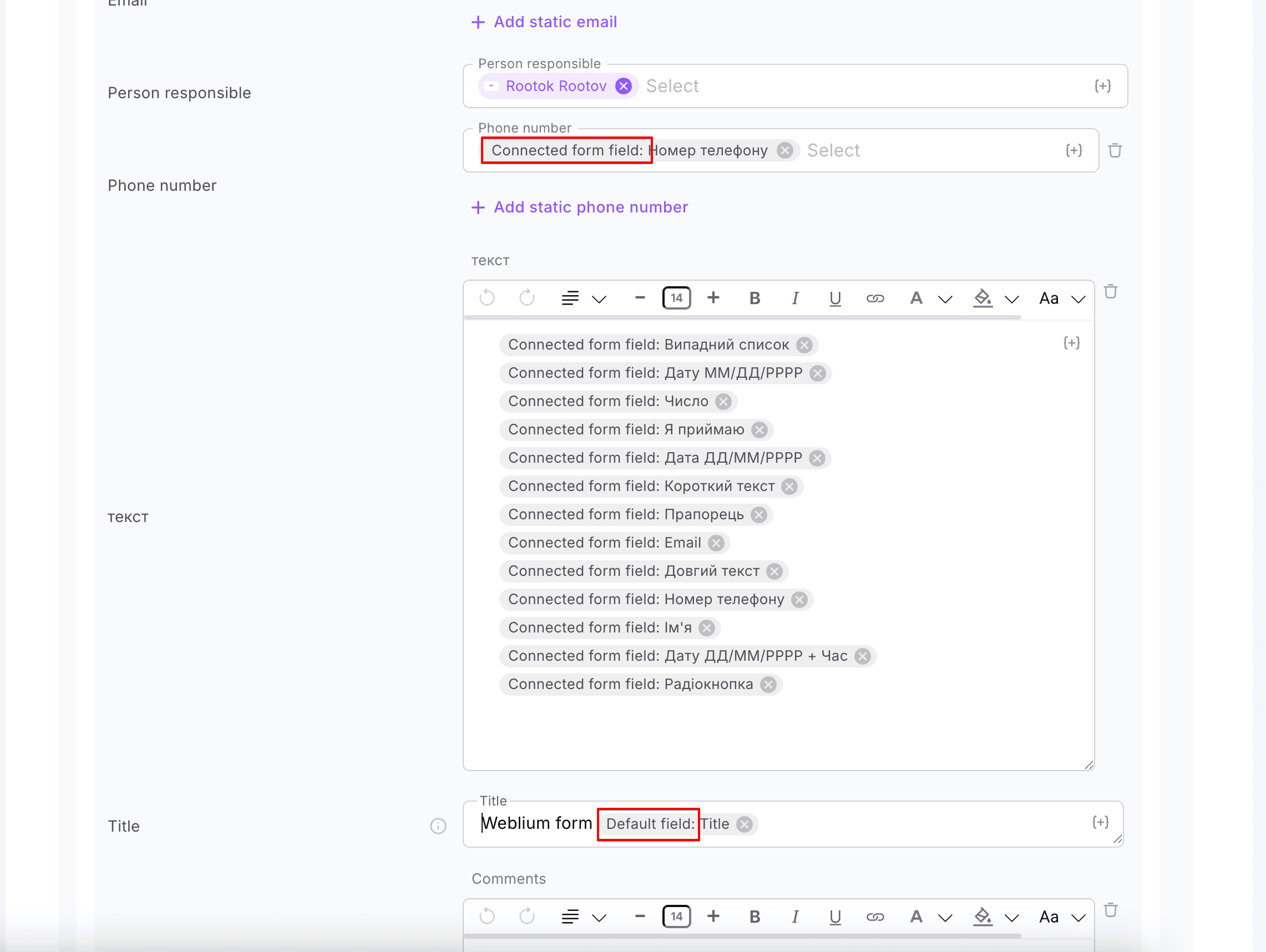Screen dimensions: 1266x952
Task: Undo last change in the текст editor
Action: (487, 298)
